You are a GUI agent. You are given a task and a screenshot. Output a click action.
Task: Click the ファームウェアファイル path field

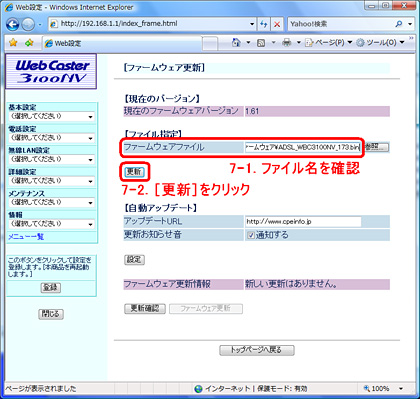[303, 147]
